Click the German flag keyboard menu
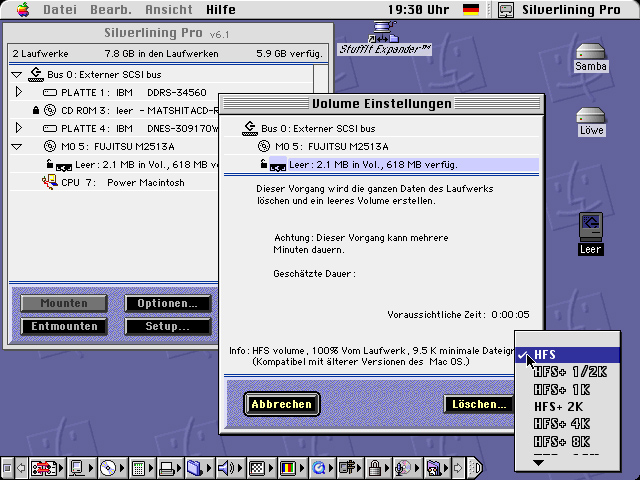 [471, 9]
